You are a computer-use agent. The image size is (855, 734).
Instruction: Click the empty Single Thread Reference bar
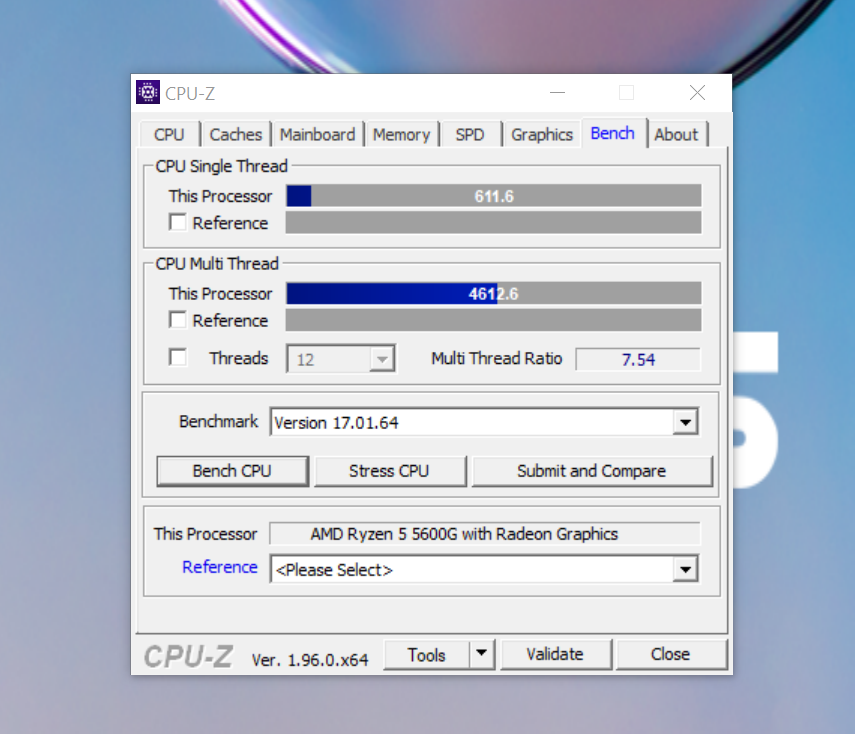click(x=494, y=222)
